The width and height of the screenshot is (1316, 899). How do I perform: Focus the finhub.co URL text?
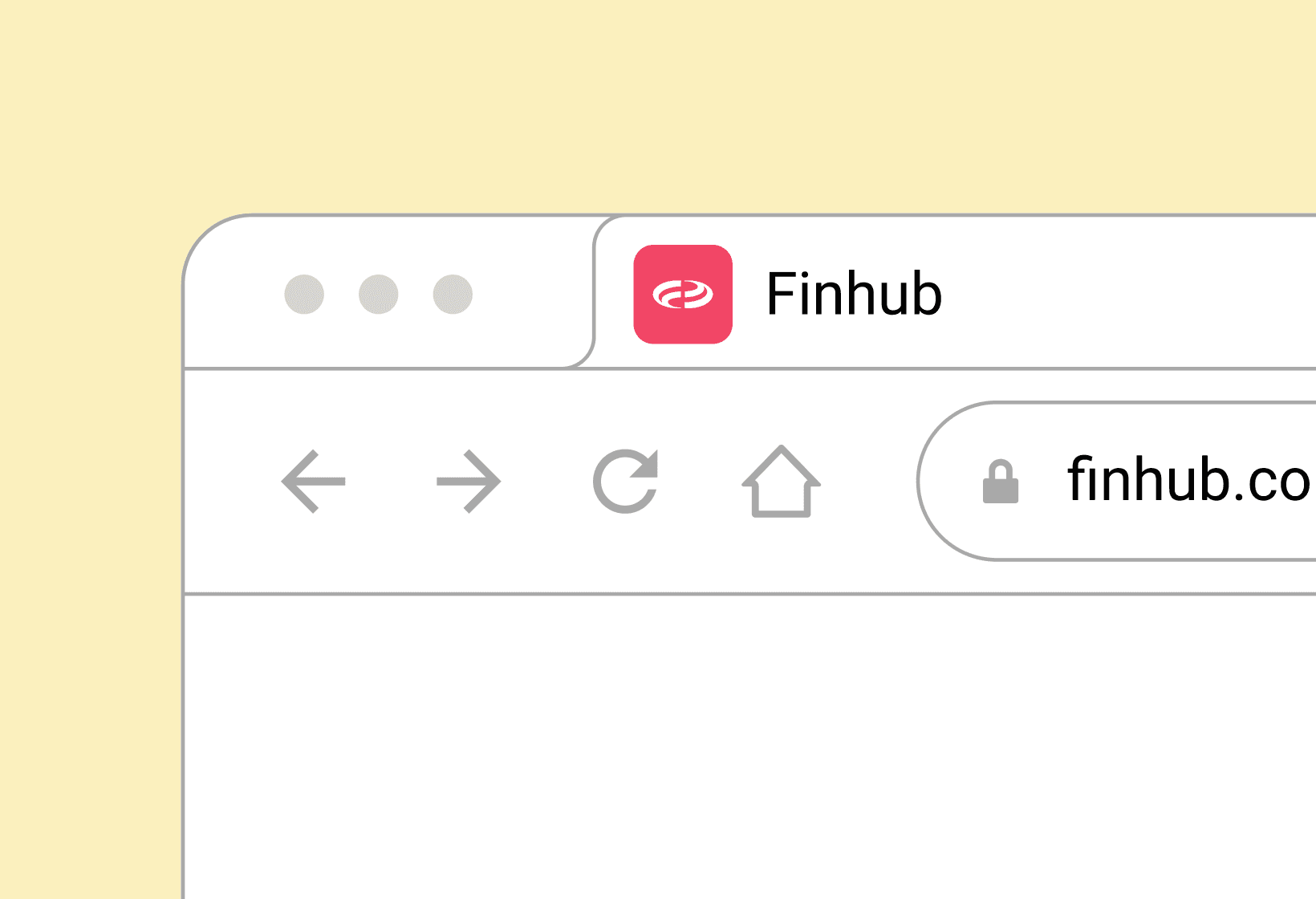[x=1188, y=480]
